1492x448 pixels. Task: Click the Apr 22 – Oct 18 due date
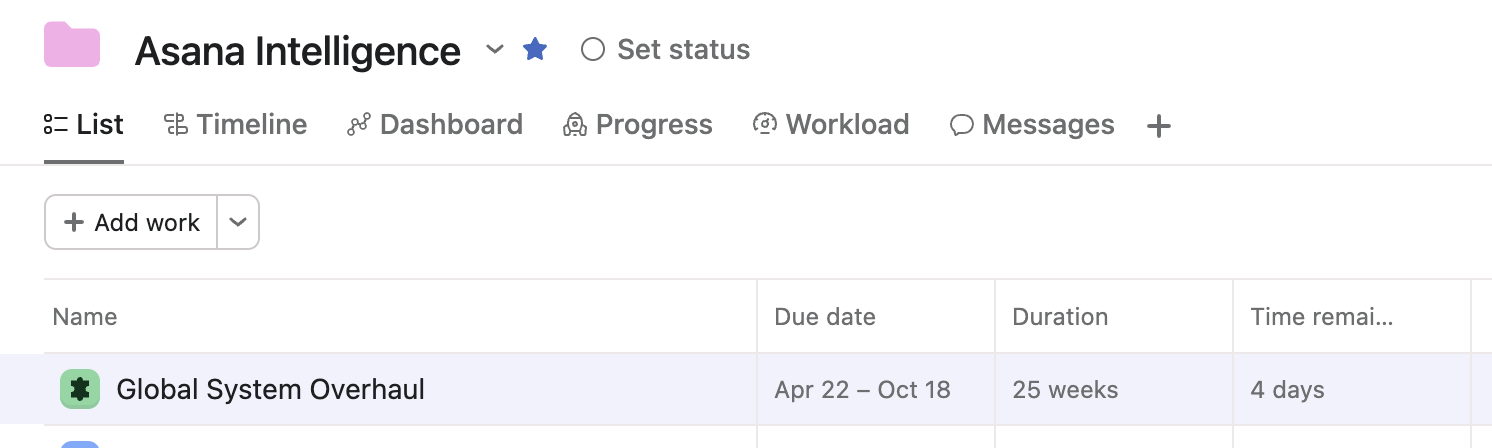862,389
